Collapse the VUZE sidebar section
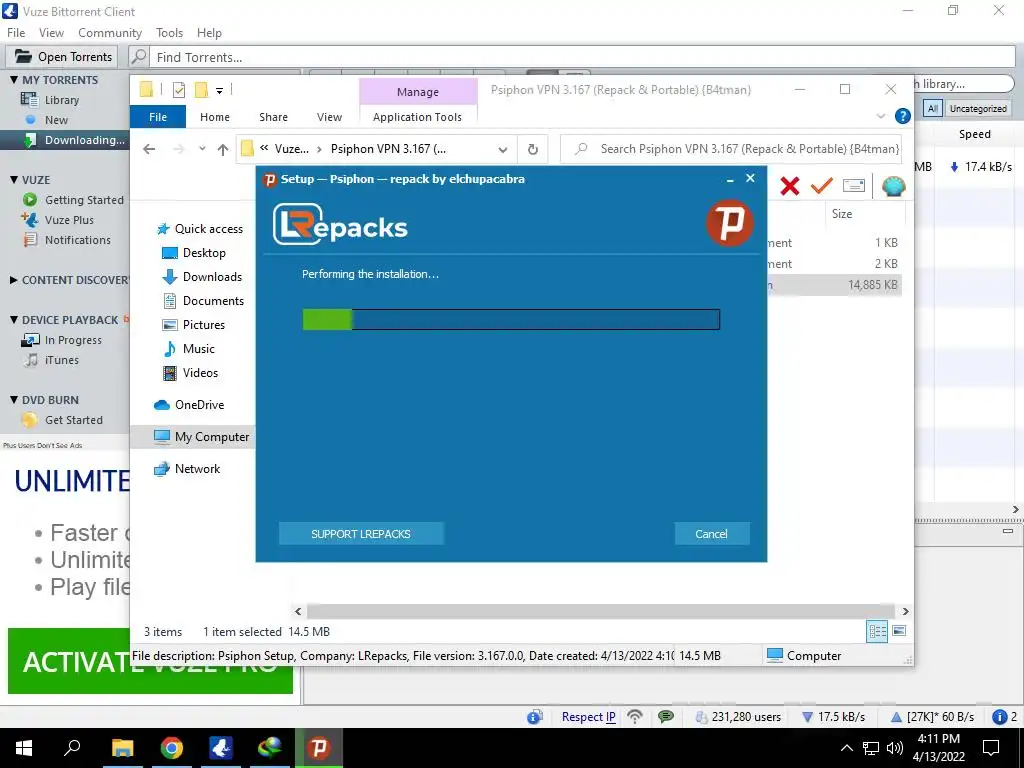The image size is (1024, 768). pyautogui.click(x=14, y=180)
